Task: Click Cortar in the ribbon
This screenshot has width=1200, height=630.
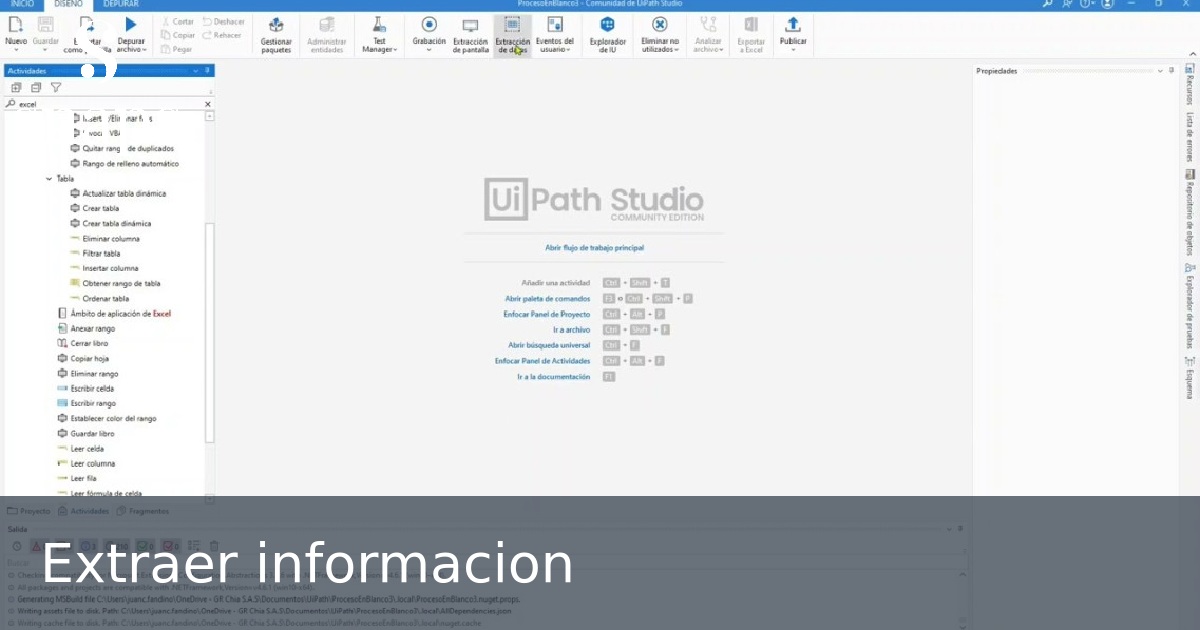Action: tap(178, 21)
